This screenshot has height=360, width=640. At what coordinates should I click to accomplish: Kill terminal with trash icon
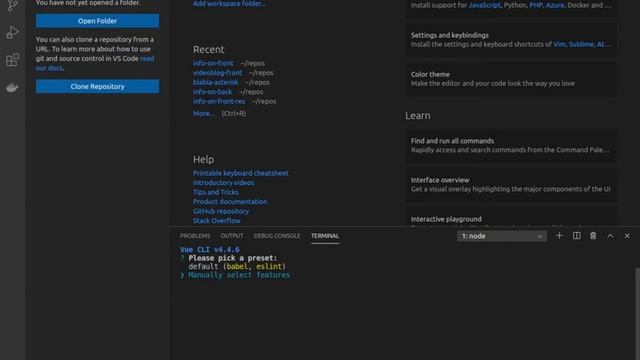click(x=593, y=236)
